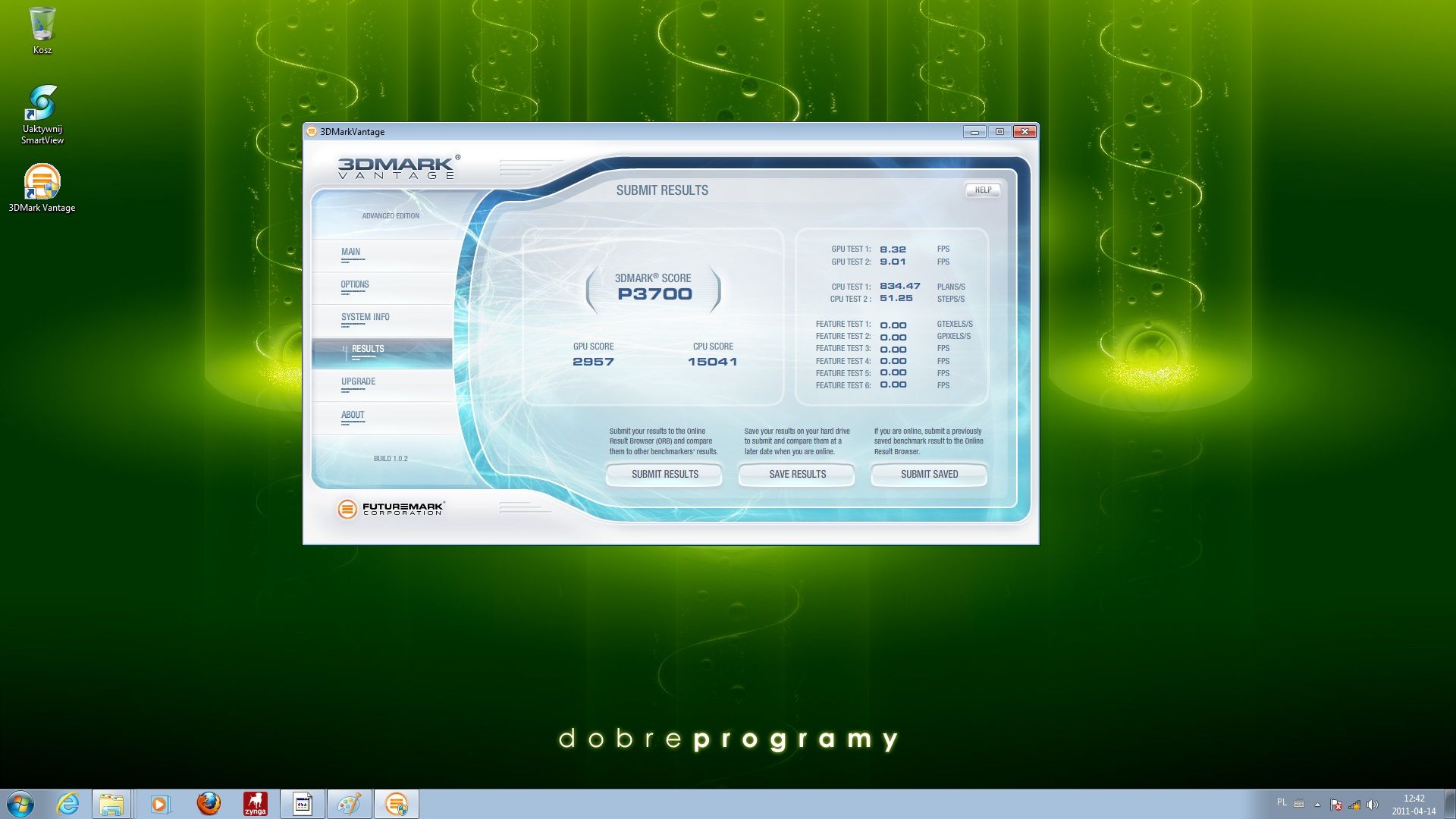The height and width of the screenshot is (819, 1456).
Task: Select the Uaktywnij SmartView desktop shortcut
Action: (x=42, y=115)
